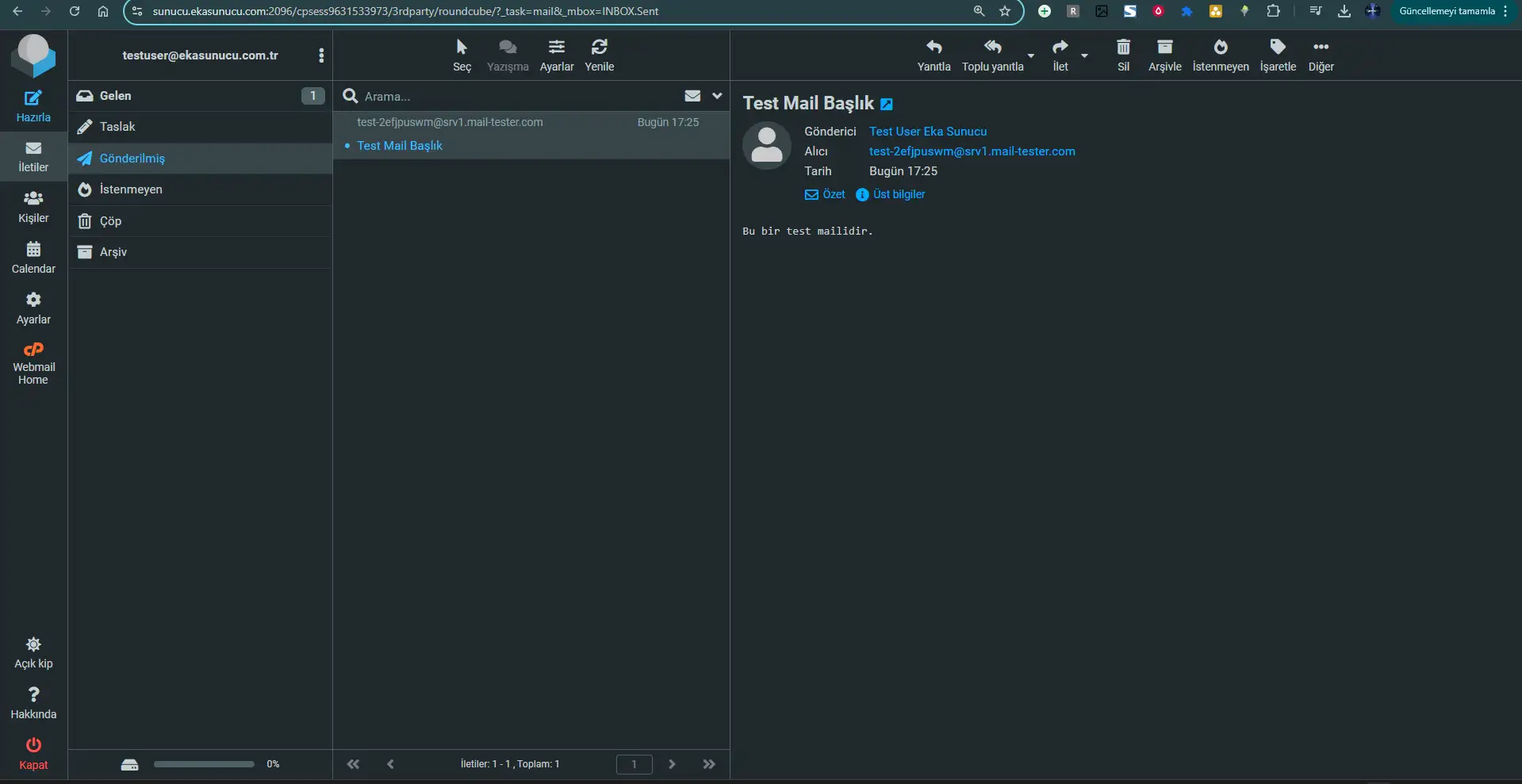Viewport: 1522px width, 784px height.
Task: Reload the page with browser refresh
Action: pyautogui.click(x=75, y=11)
